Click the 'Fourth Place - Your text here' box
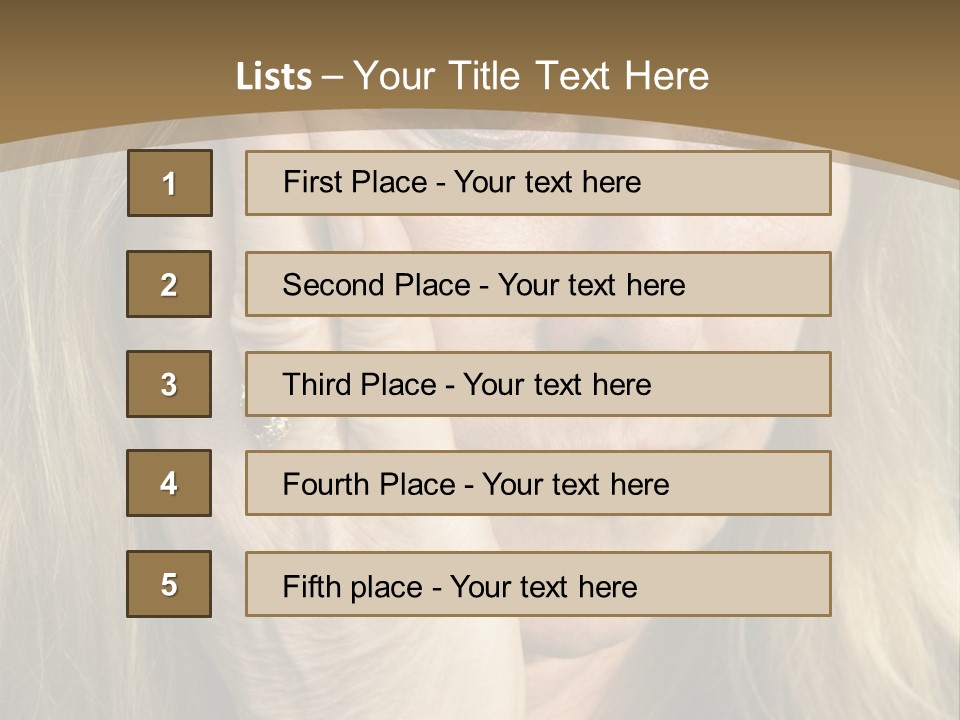The image size is (960, 720). coord(538,483)
